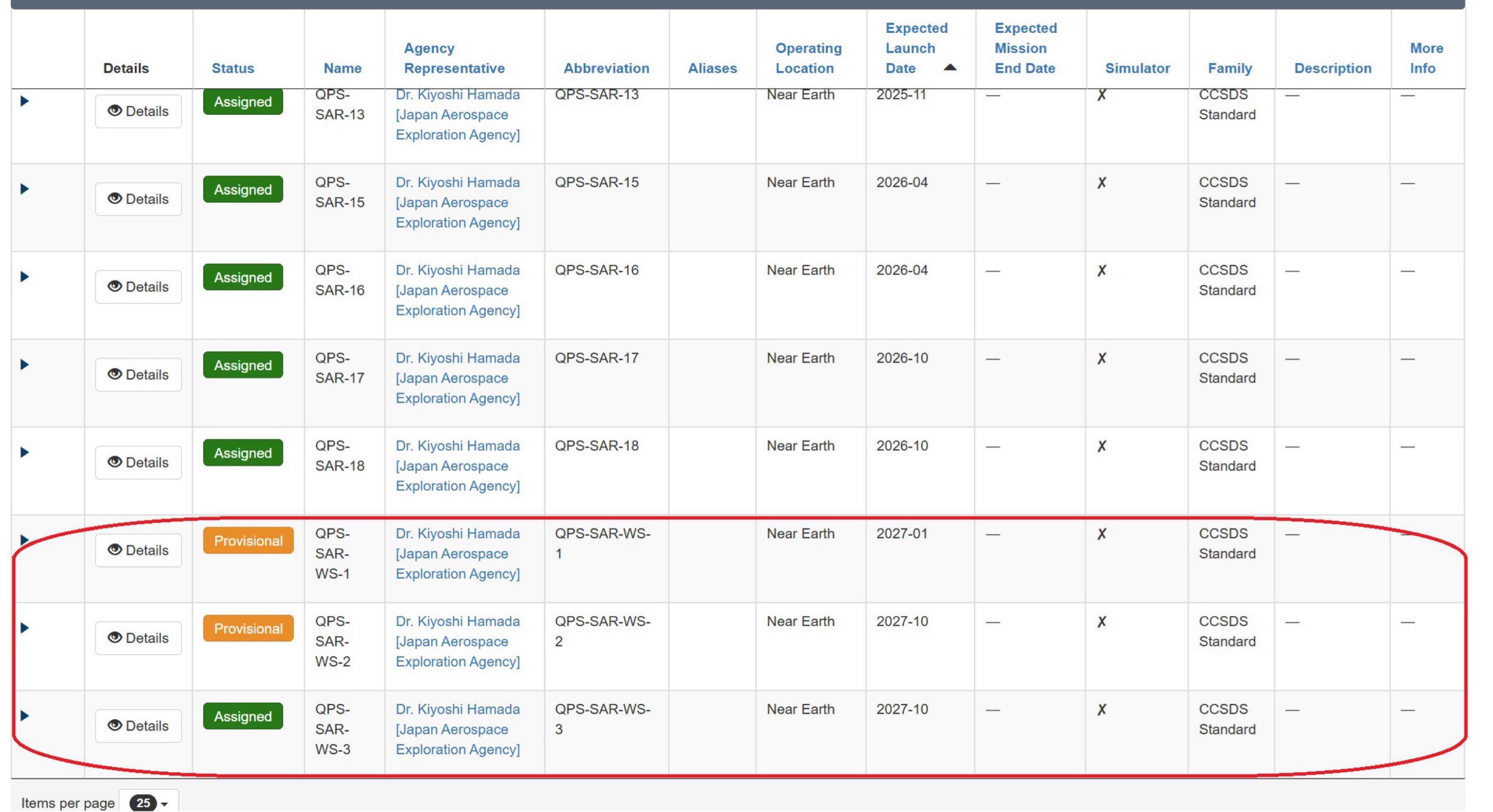Sort the table by the Status column
Image resolution: width=1493 pixels, height=812 pixels.
[x=232, y=68]
